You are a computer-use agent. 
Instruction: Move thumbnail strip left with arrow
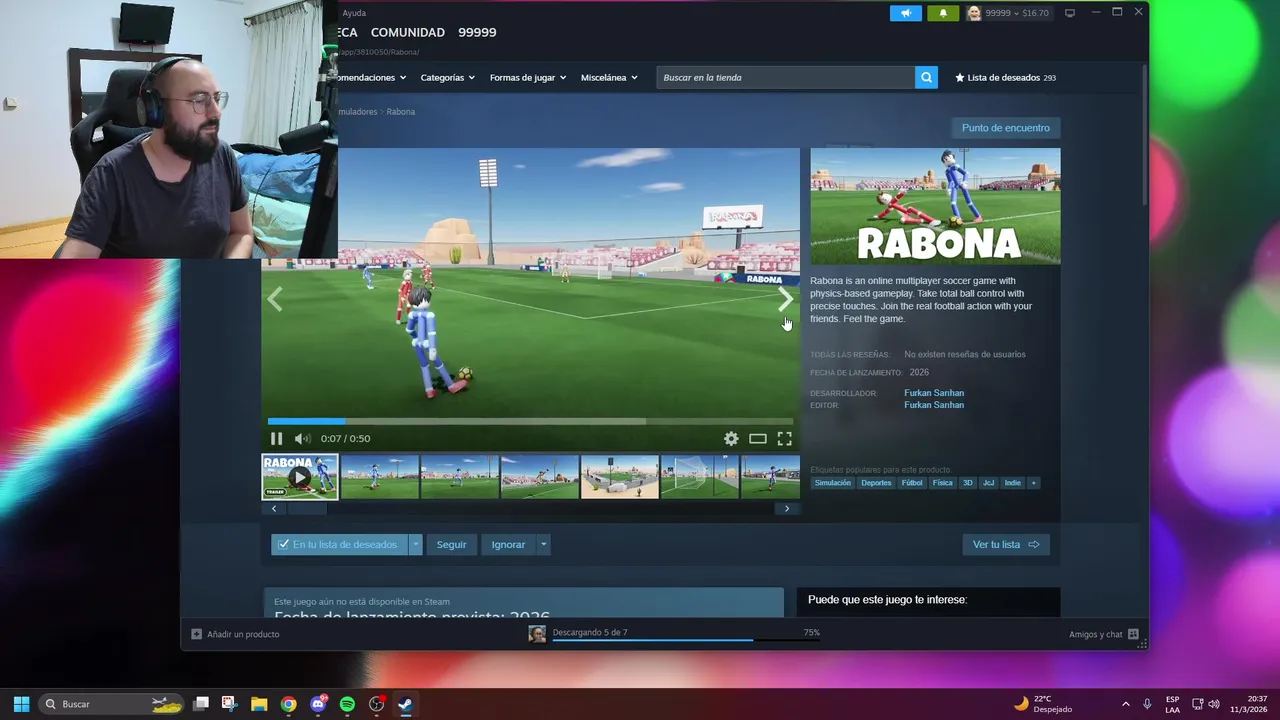point(274,508)
